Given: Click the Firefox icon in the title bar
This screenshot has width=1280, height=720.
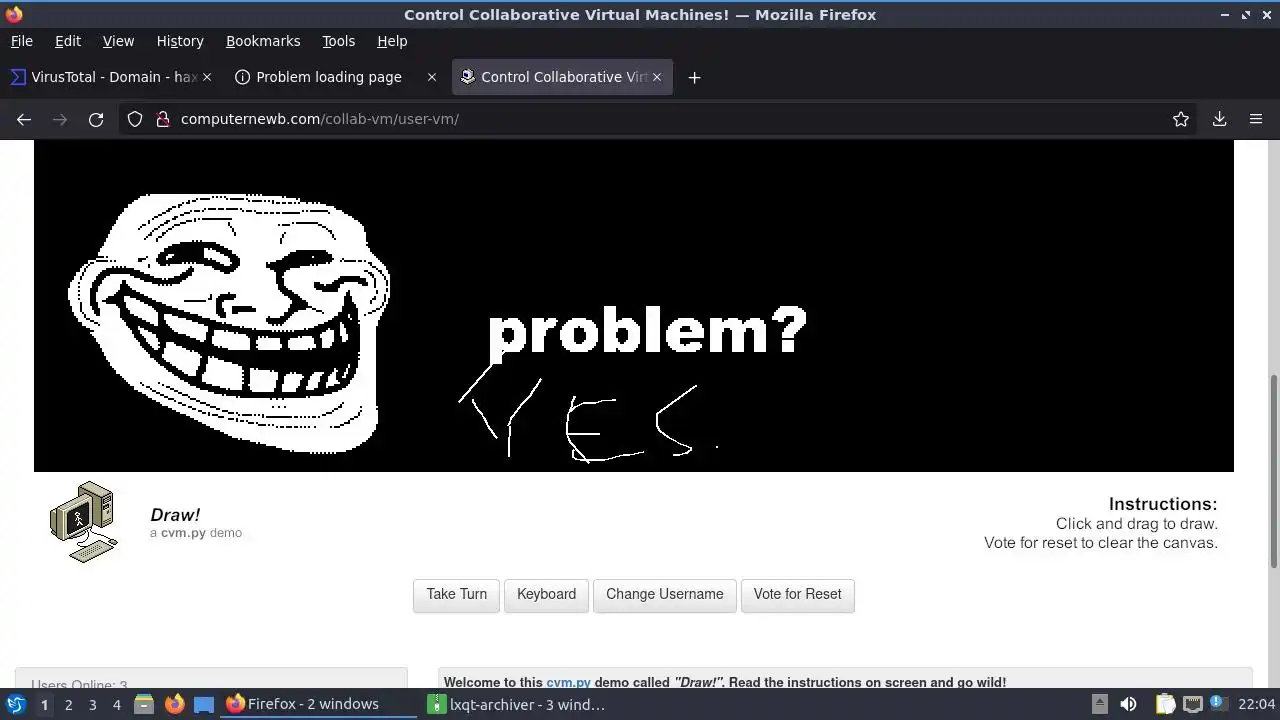Looking at the screenshot, I should 14,14.
